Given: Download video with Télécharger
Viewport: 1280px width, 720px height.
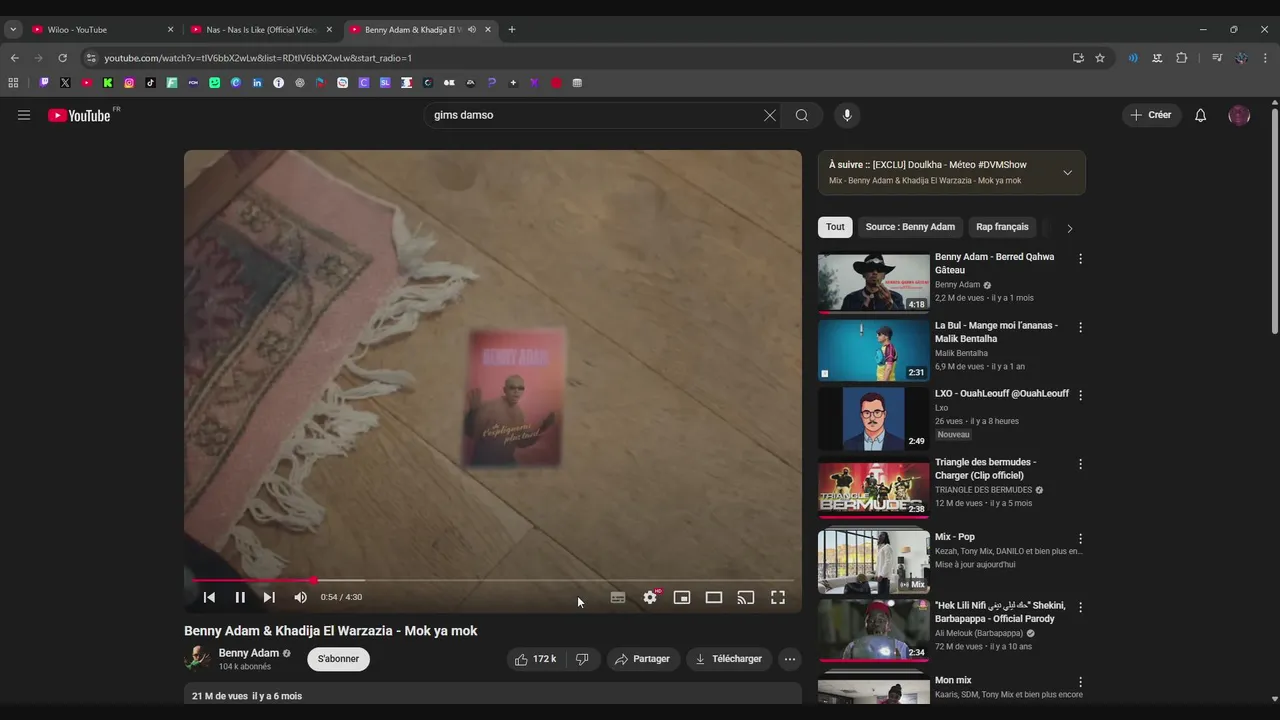Looking at the screenshot, I should (x=729, y=659).
